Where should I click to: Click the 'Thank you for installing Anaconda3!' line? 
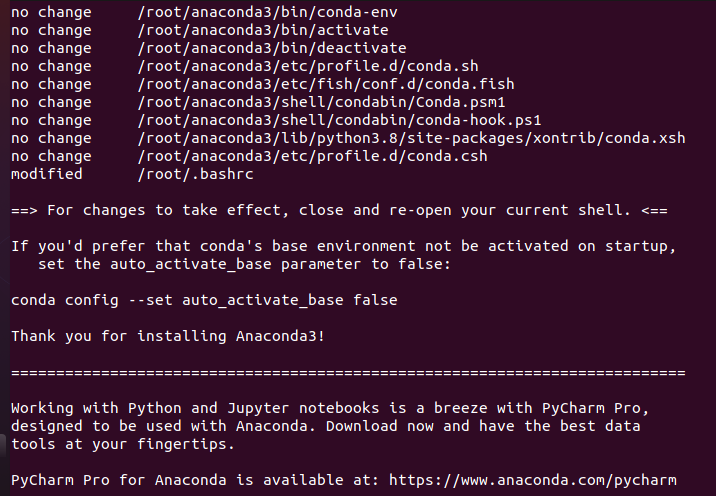pos(168,336)
